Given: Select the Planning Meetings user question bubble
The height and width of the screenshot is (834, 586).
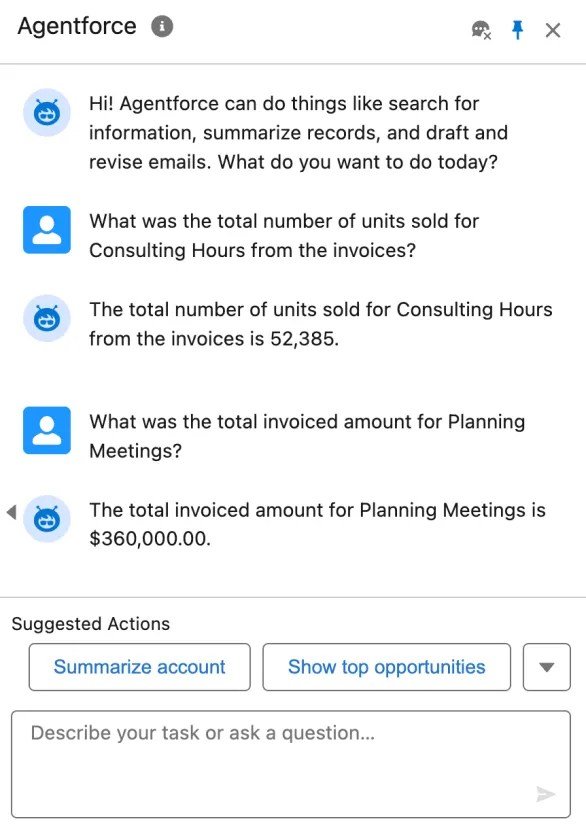Looking at the screenshot, I should (x=306, y=436).
